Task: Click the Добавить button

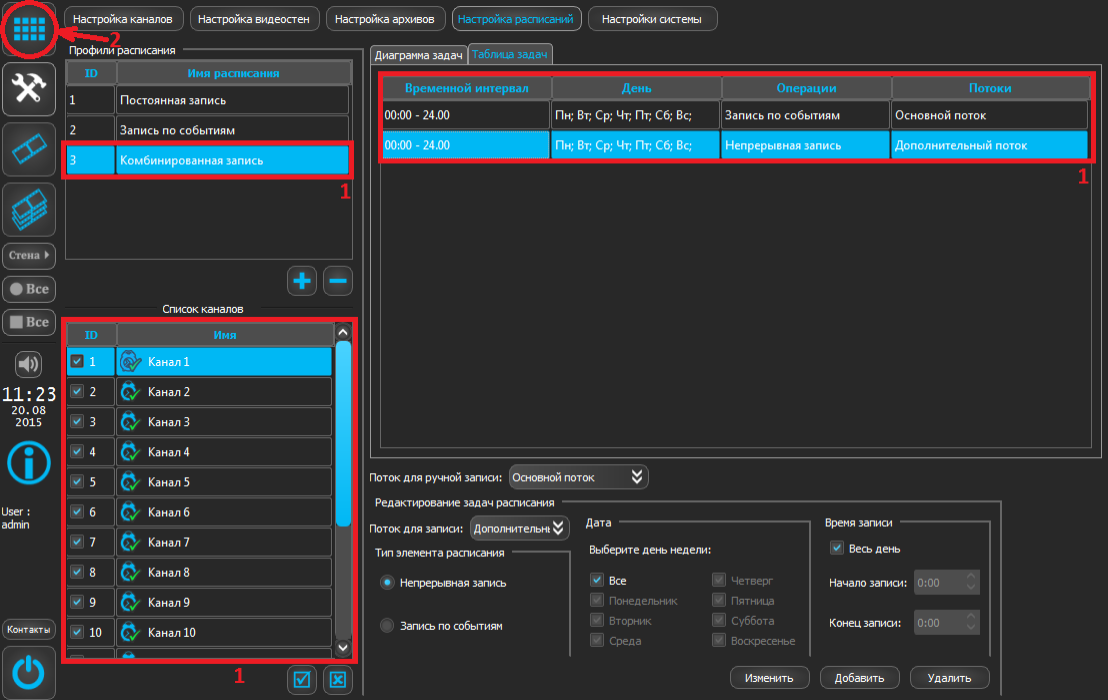Action: 859,678
